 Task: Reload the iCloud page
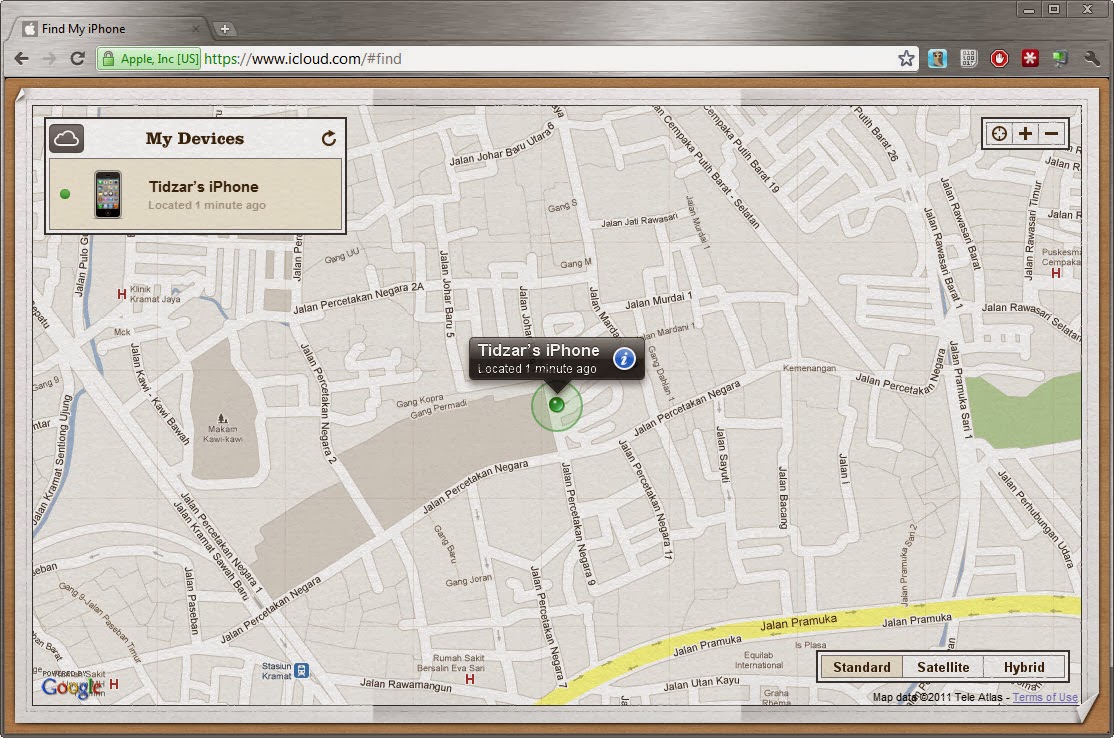(x=77, y=58)
